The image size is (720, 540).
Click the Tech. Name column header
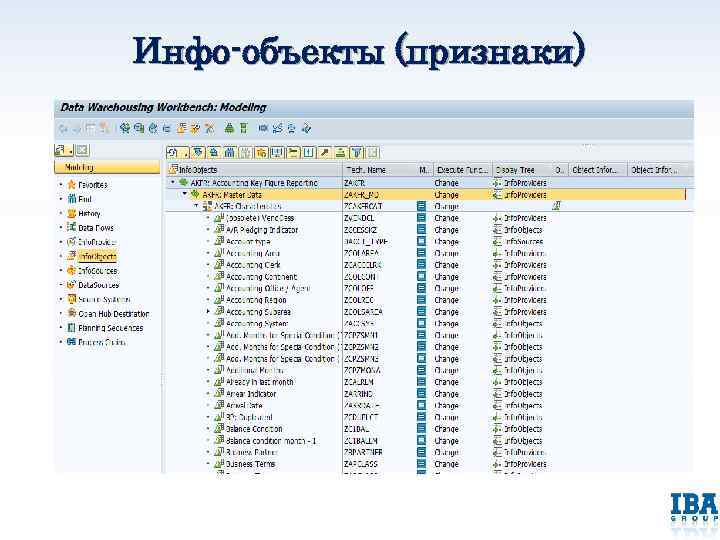[379, 170]
